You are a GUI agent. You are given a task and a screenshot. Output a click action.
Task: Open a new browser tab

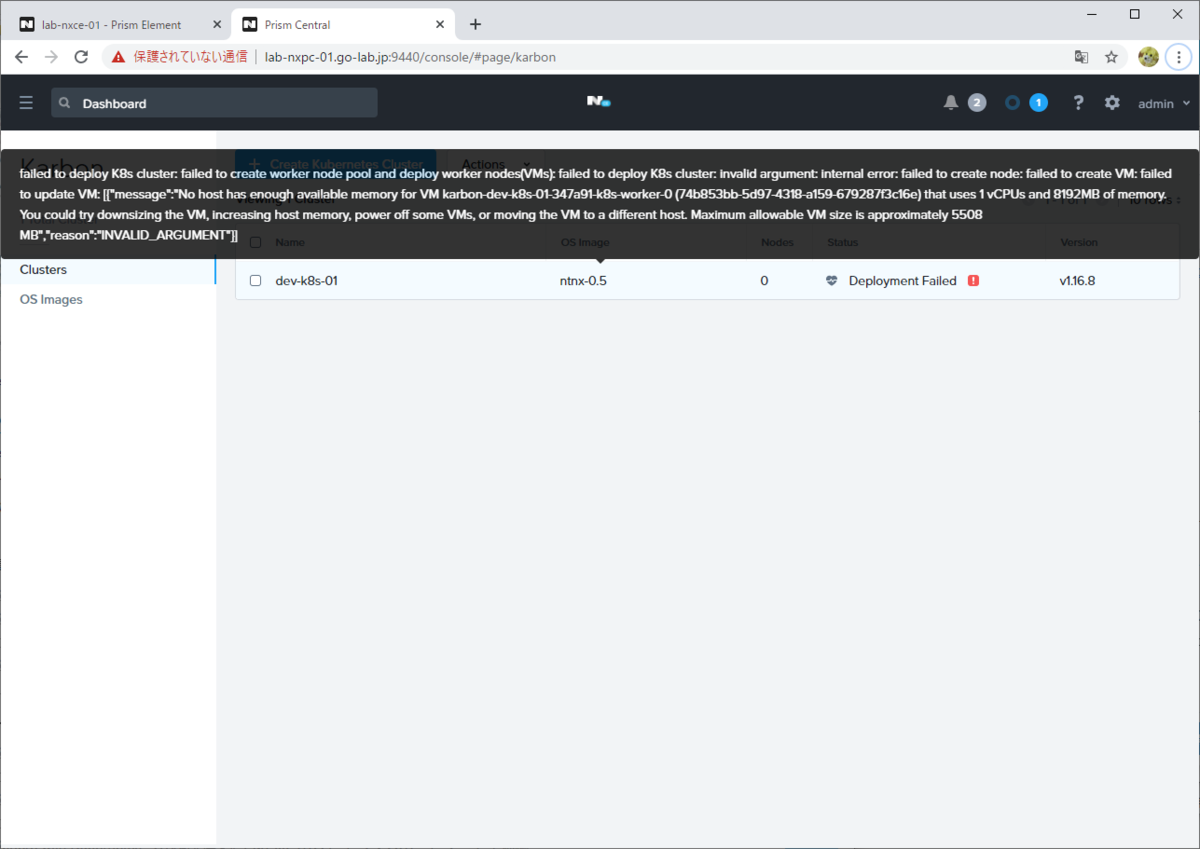pyautogui.click(x=475, y=24)
